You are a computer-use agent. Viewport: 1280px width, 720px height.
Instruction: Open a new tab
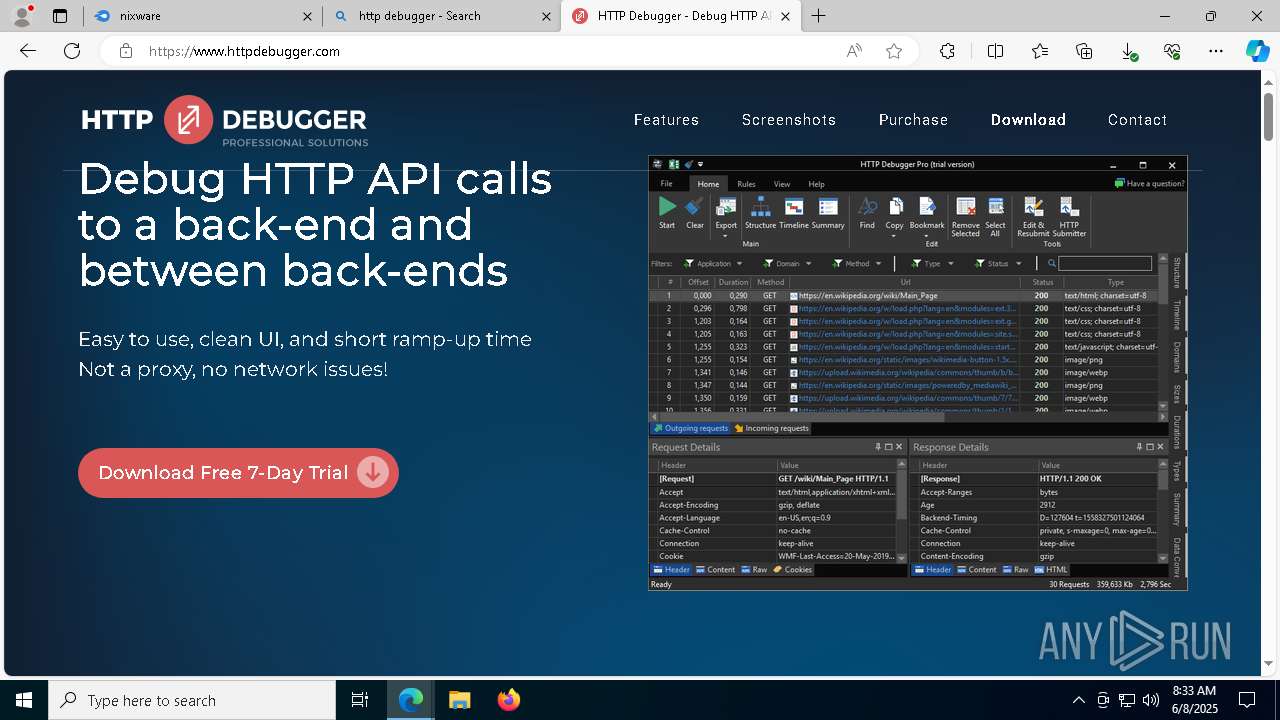click(x=819, y=16)
